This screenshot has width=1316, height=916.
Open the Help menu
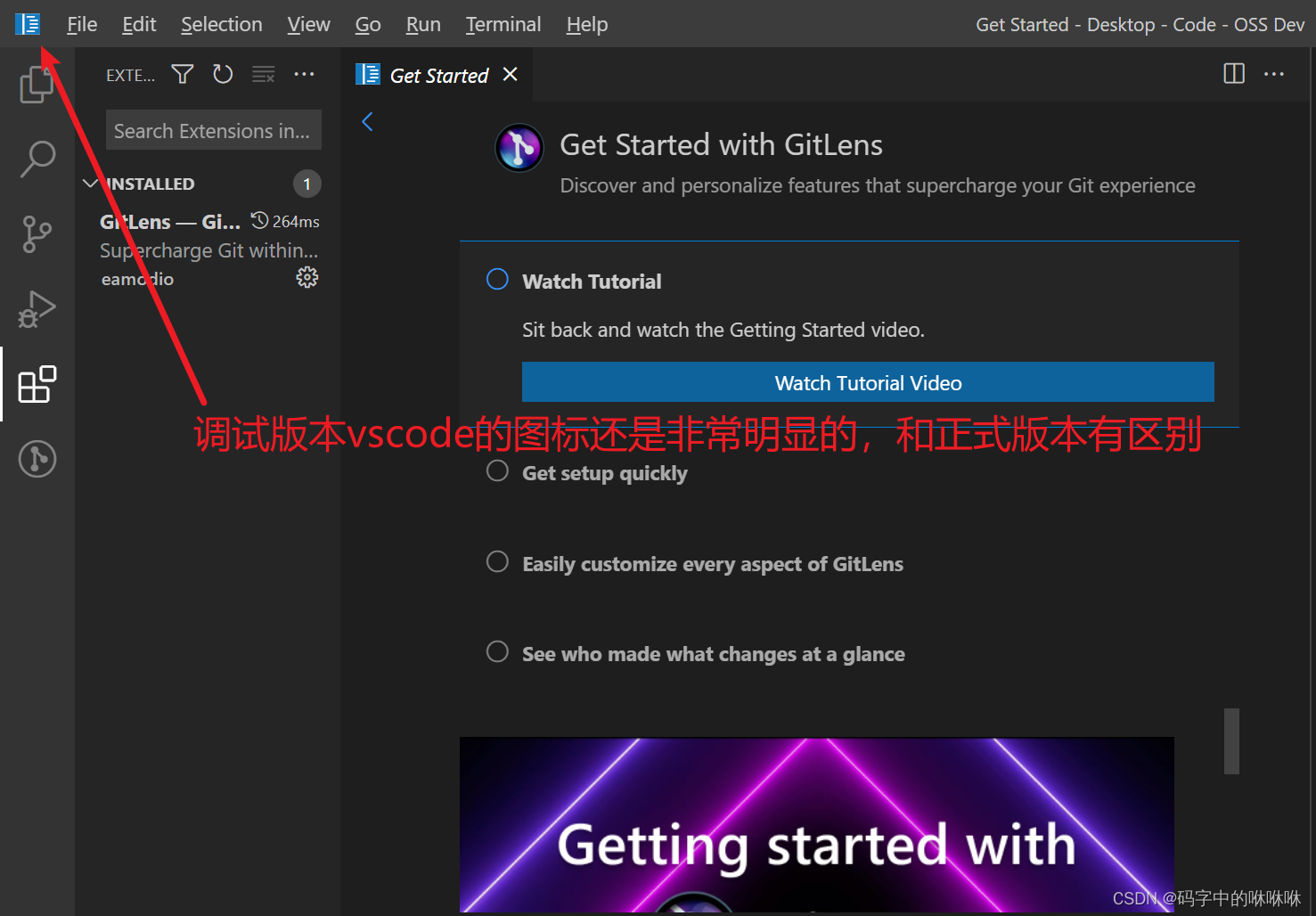click(x=587, y=24)
